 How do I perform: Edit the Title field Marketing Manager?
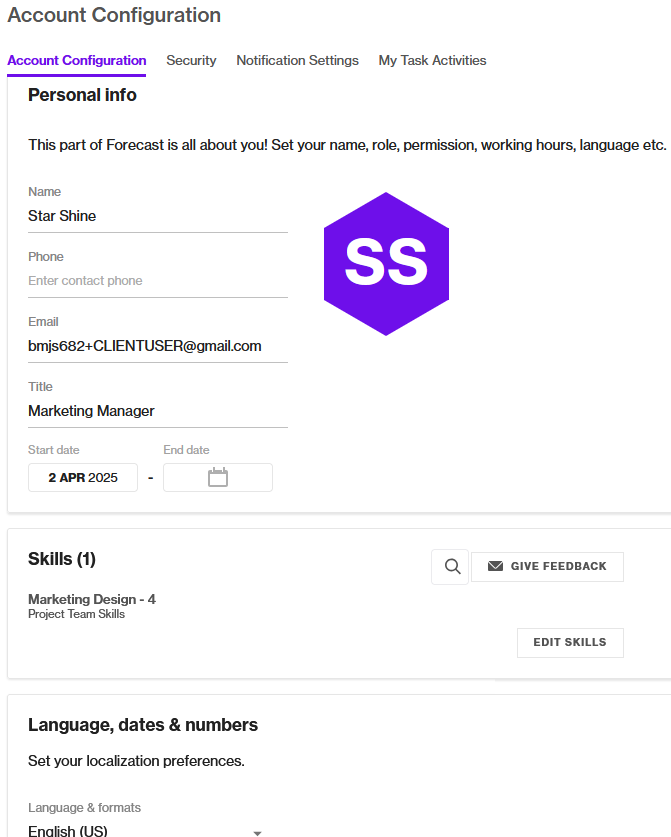pyautogui.click(x=157, y=411)
